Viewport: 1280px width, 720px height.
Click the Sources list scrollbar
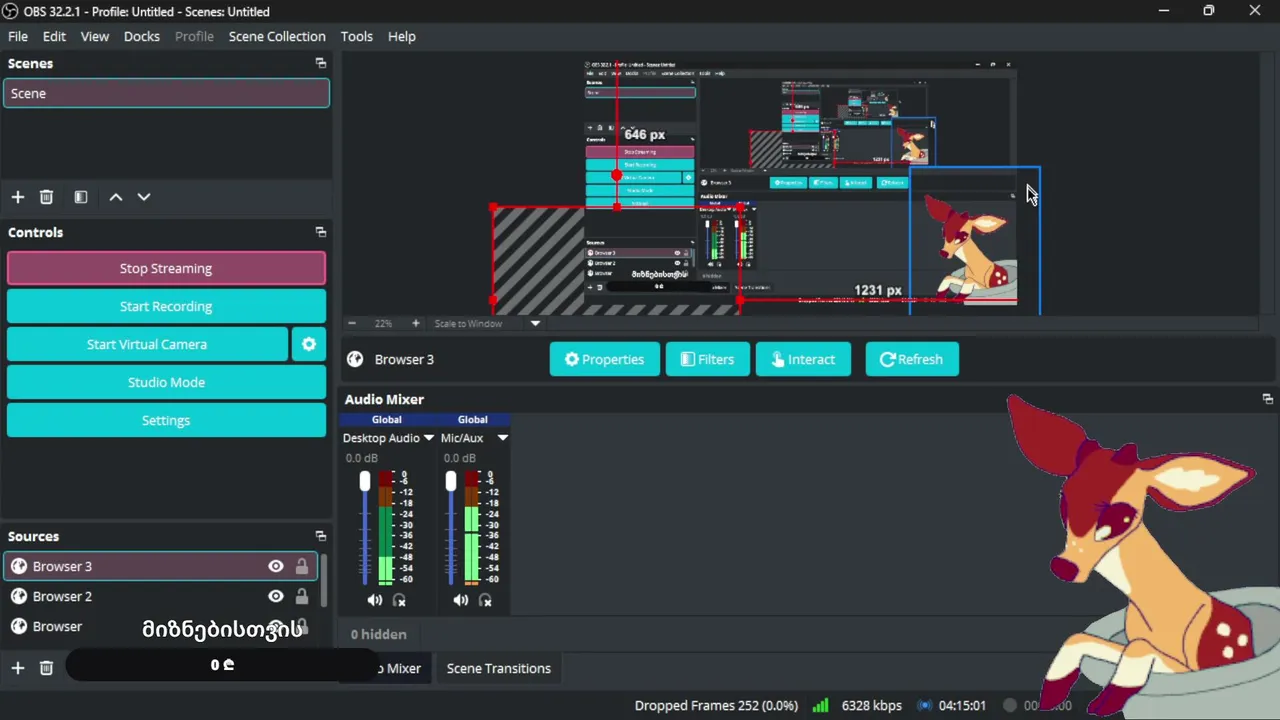click(323, 580)
